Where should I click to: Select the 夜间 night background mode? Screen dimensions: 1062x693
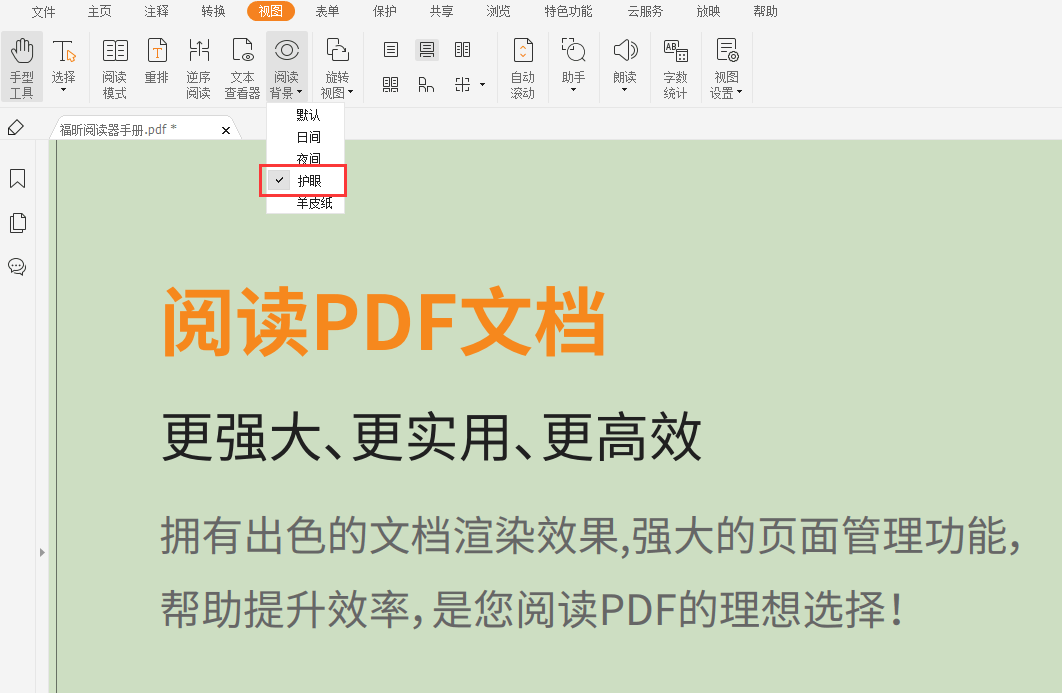[306, 160]
